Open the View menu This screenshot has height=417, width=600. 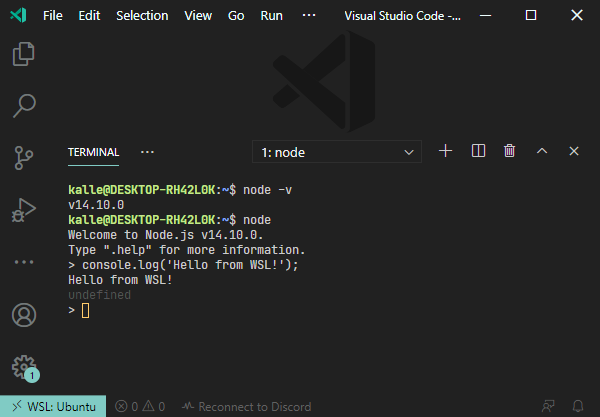(198, 16)
